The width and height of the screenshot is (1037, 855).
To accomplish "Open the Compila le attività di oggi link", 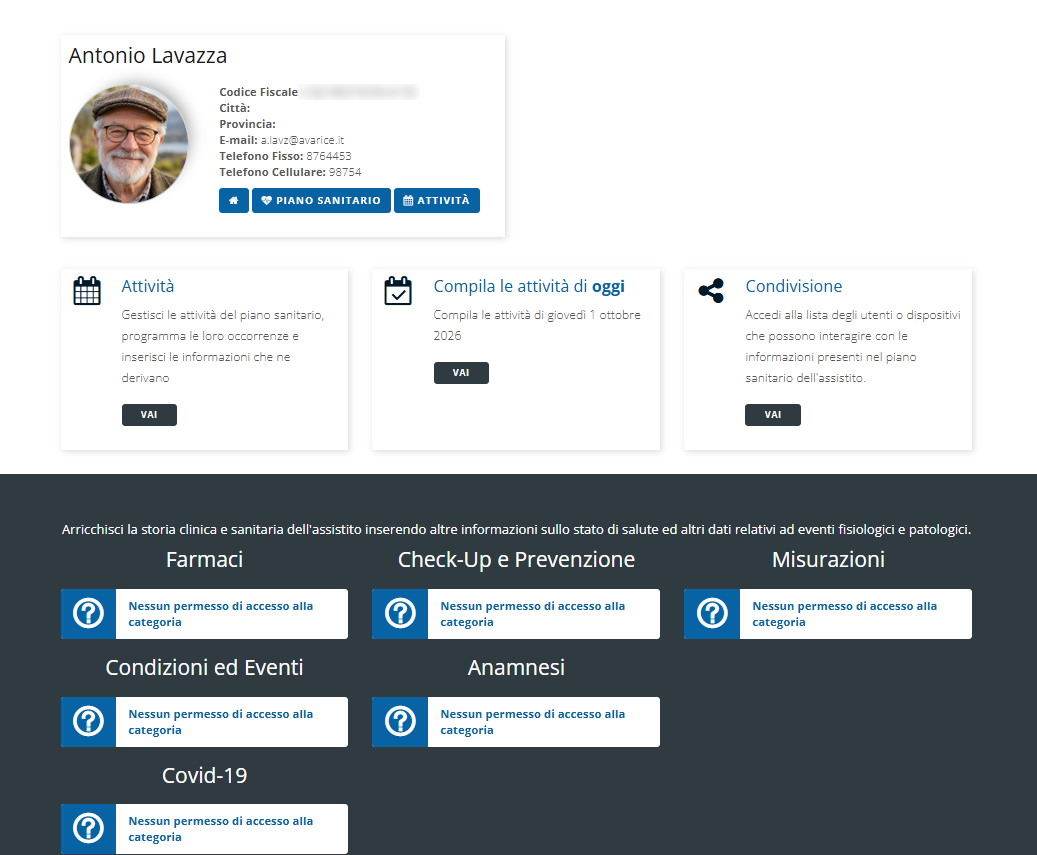I will coord(529,286).
